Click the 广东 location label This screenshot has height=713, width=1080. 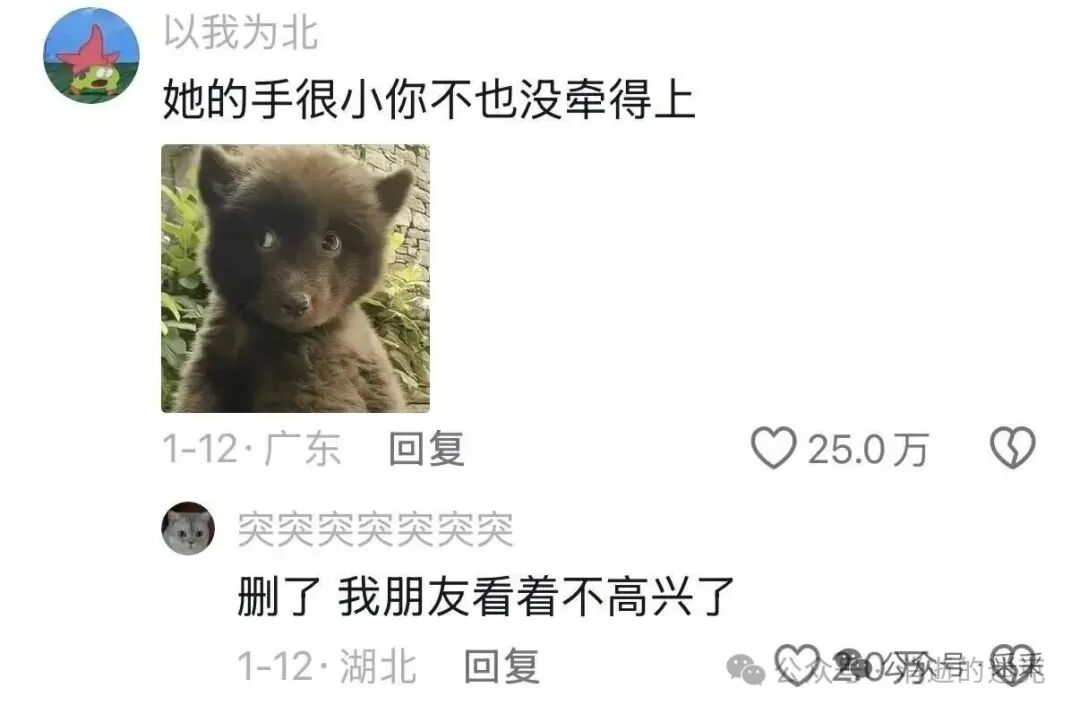pos(302,449)
